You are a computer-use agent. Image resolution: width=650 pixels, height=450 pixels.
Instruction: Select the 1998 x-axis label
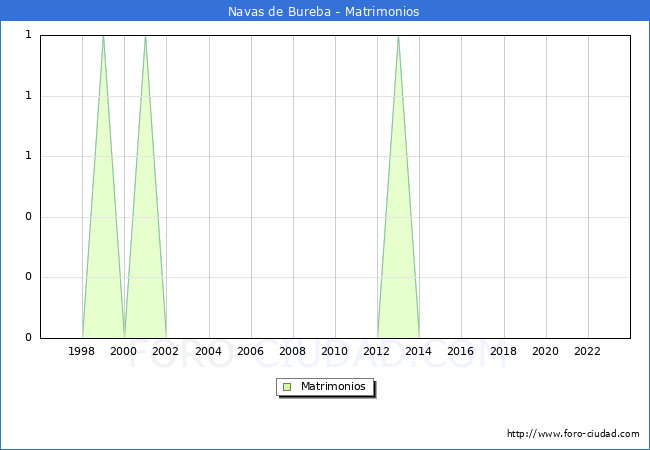(x=81, y=351)
